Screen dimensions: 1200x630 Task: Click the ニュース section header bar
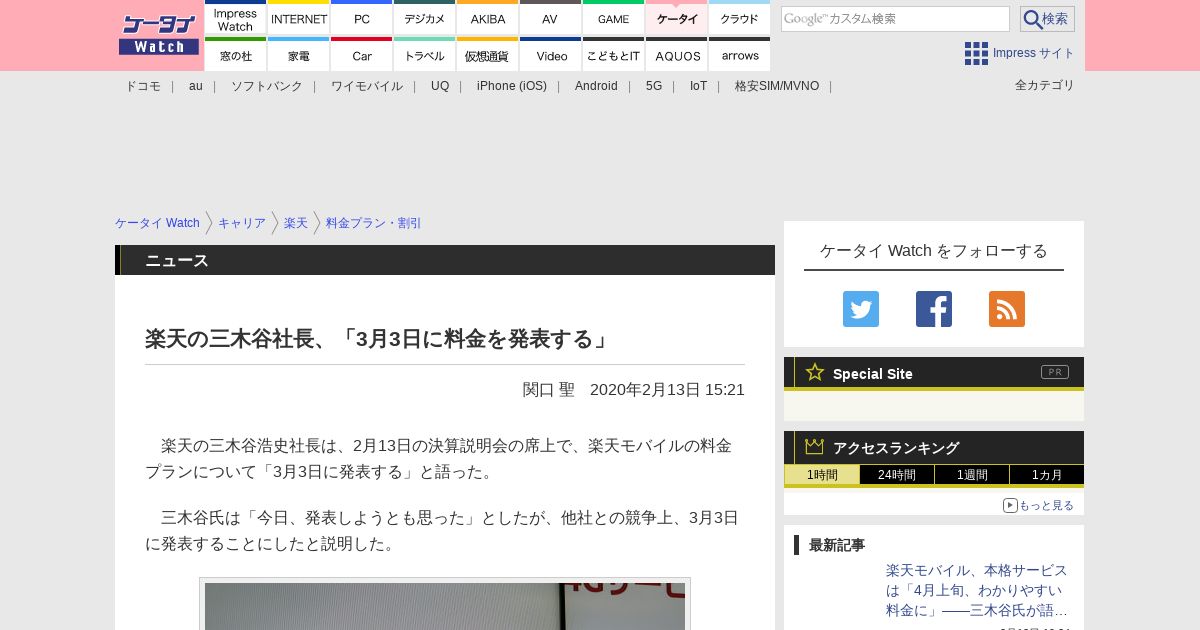[445, 260]
